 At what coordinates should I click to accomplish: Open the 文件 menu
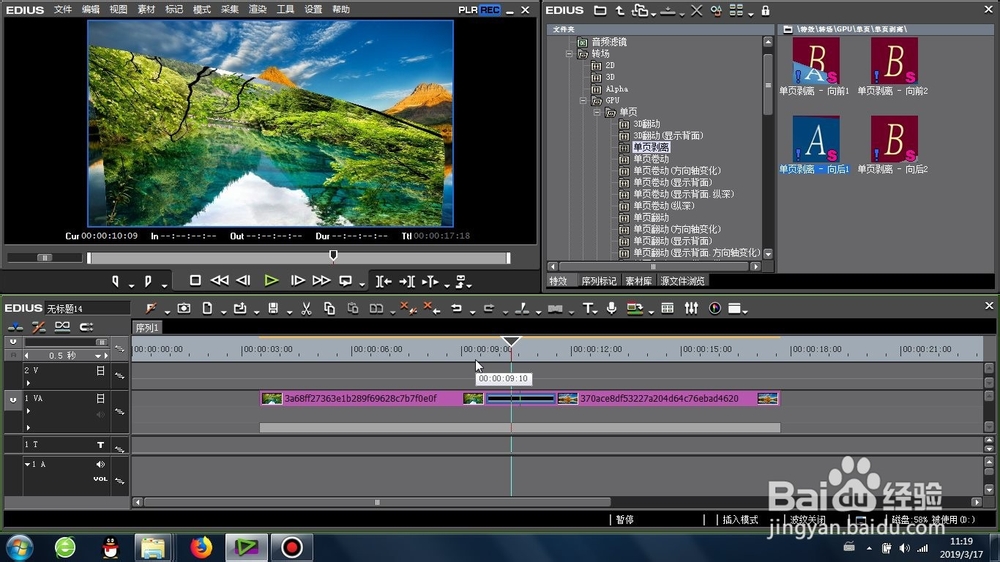click(x=62, y=10)
